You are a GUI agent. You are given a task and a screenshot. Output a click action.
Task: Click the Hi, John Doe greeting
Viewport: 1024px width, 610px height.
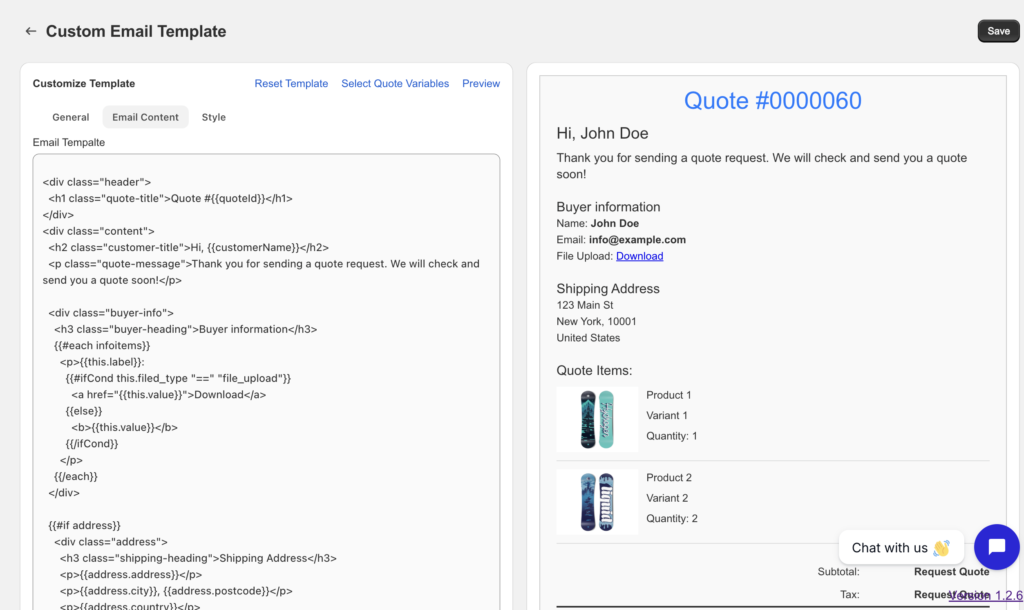(602, 133)
